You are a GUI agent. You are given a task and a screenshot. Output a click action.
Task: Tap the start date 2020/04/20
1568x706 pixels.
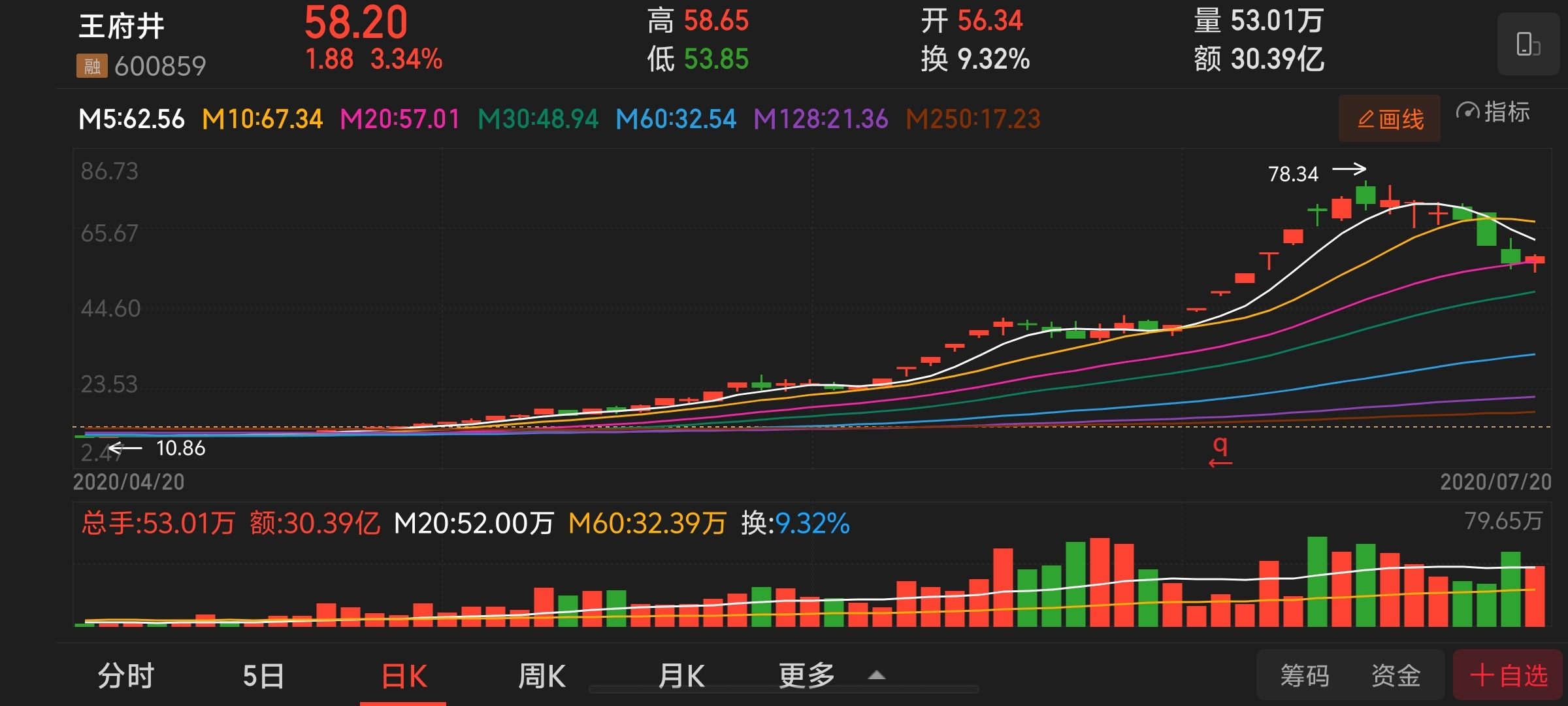click(129, 482)
